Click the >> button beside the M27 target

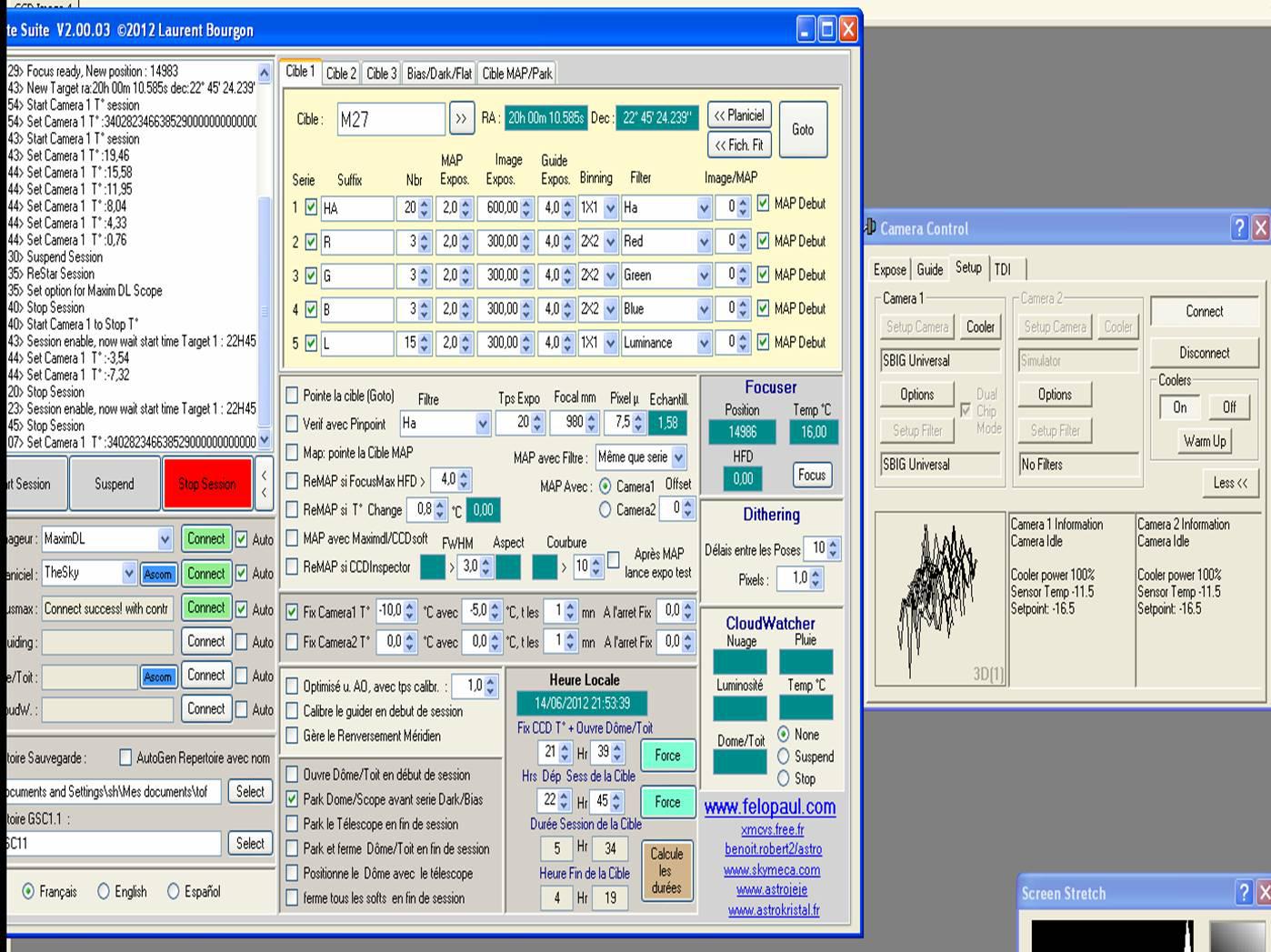[461, 118]
